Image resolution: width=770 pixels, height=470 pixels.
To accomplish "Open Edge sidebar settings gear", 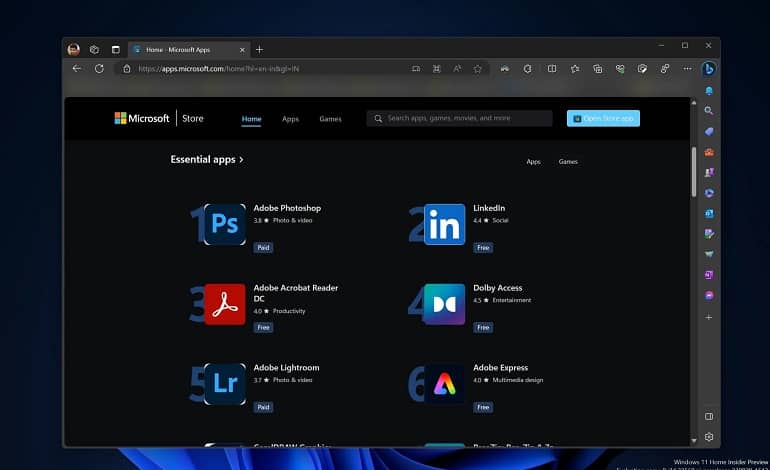I will 709,437.
